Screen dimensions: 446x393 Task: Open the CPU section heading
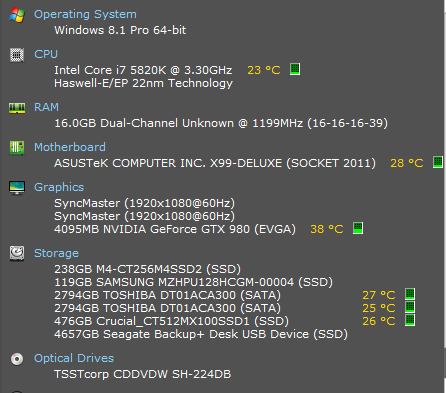coord(46,54)
